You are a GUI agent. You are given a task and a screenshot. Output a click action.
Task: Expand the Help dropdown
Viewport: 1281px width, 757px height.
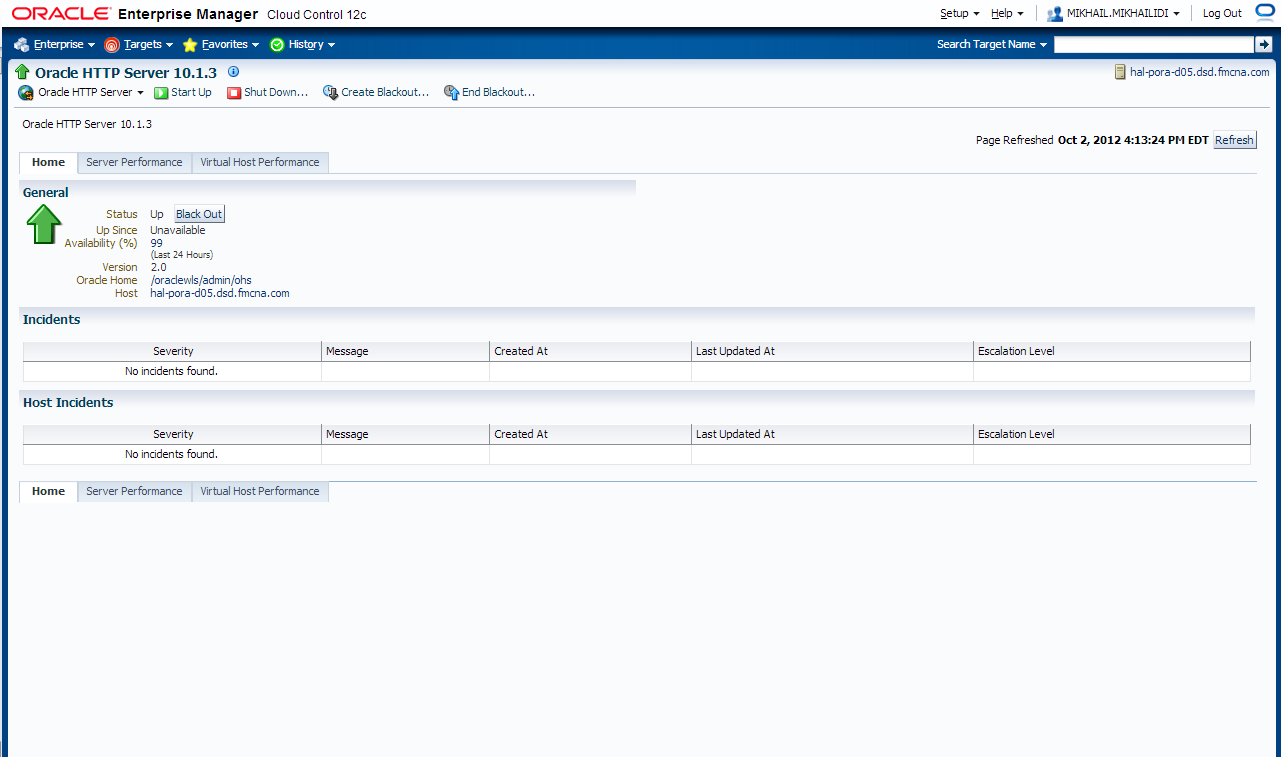[x=1007, y=14]
